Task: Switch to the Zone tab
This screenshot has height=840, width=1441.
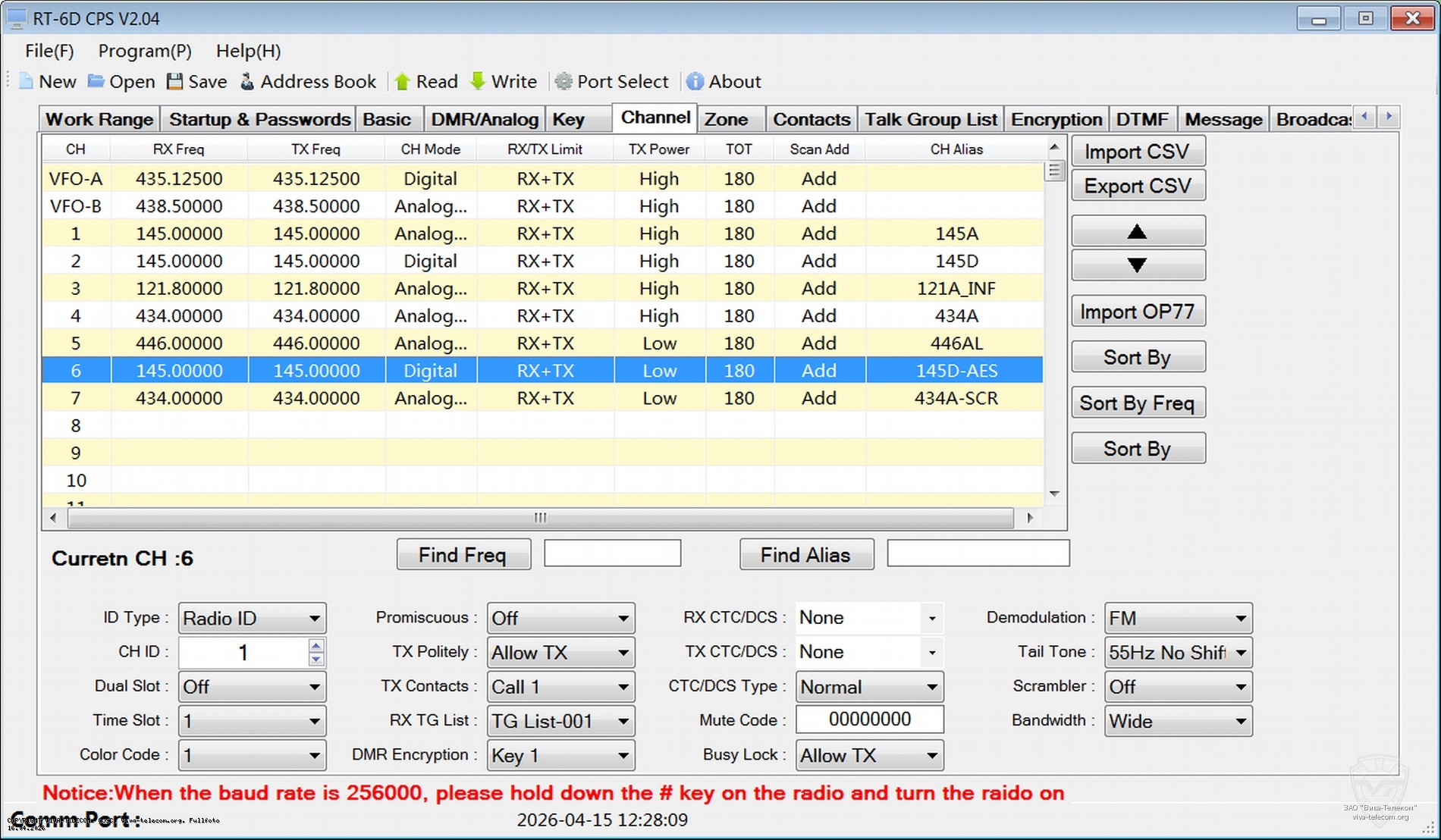Action: point(726,120)
